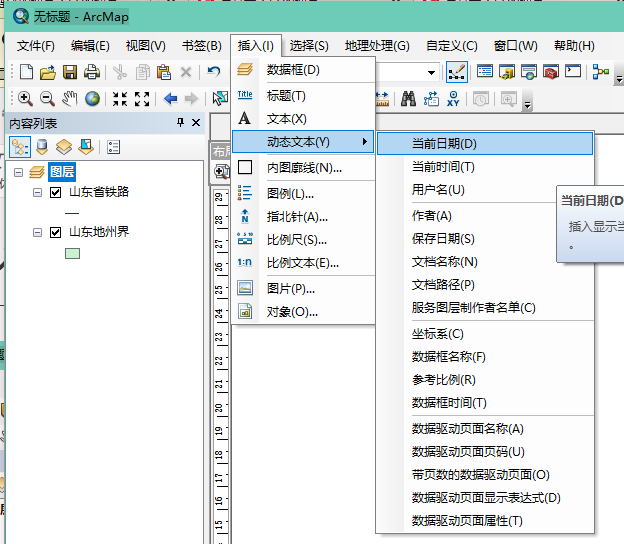Screen dimensions: 624x544
Task: Open the Python window icon
Action: click(573, 72)
